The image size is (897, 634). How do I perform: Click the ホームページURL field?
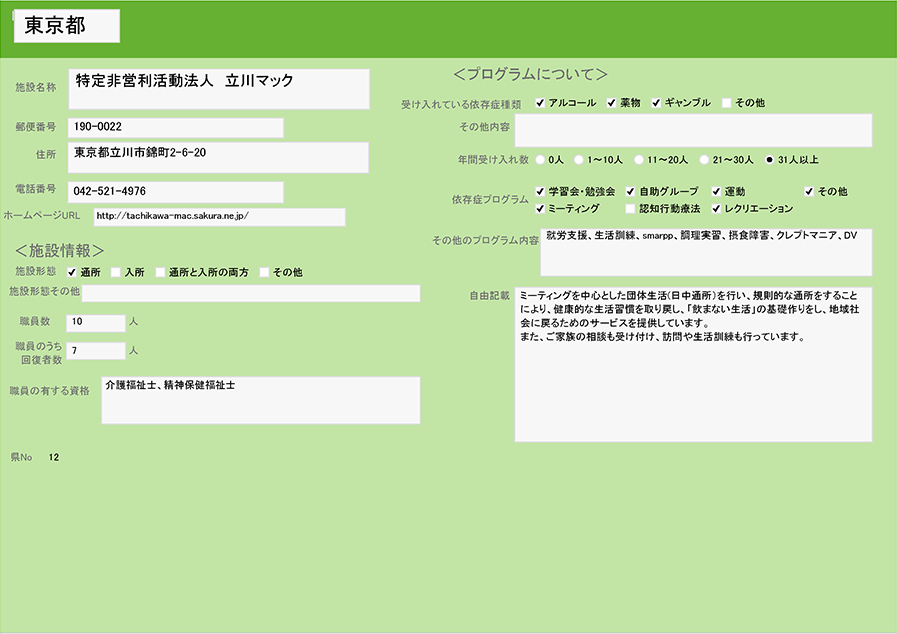point(219,216)
